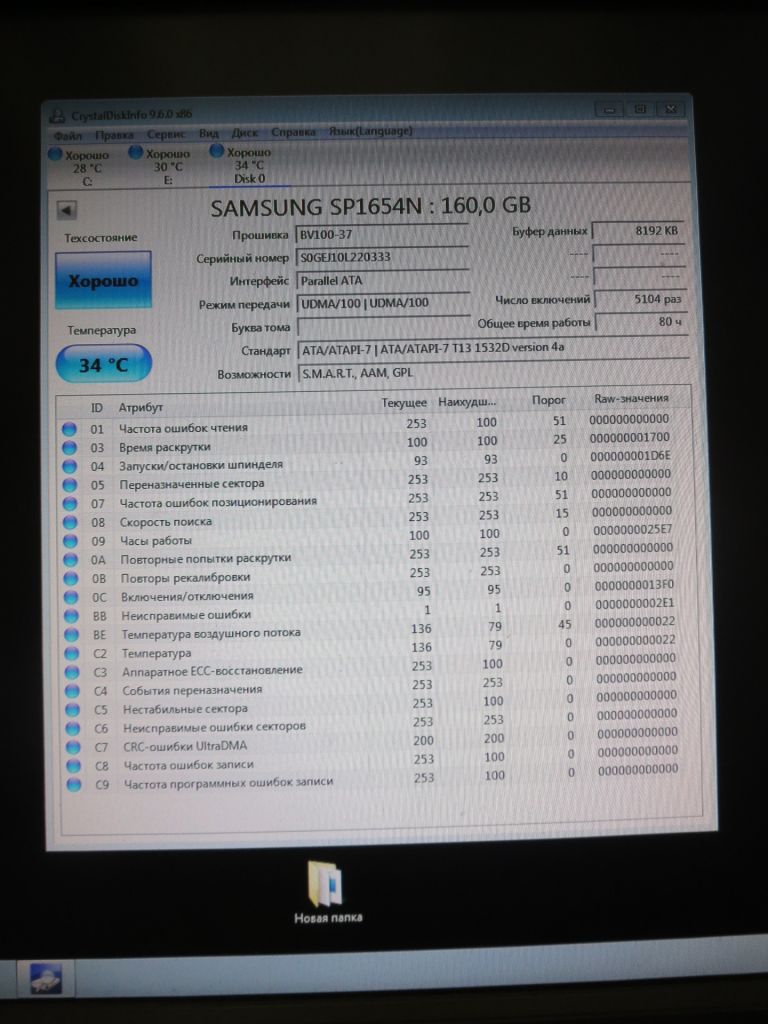Click status dot for Переназначенные сектора

[70, 485]
